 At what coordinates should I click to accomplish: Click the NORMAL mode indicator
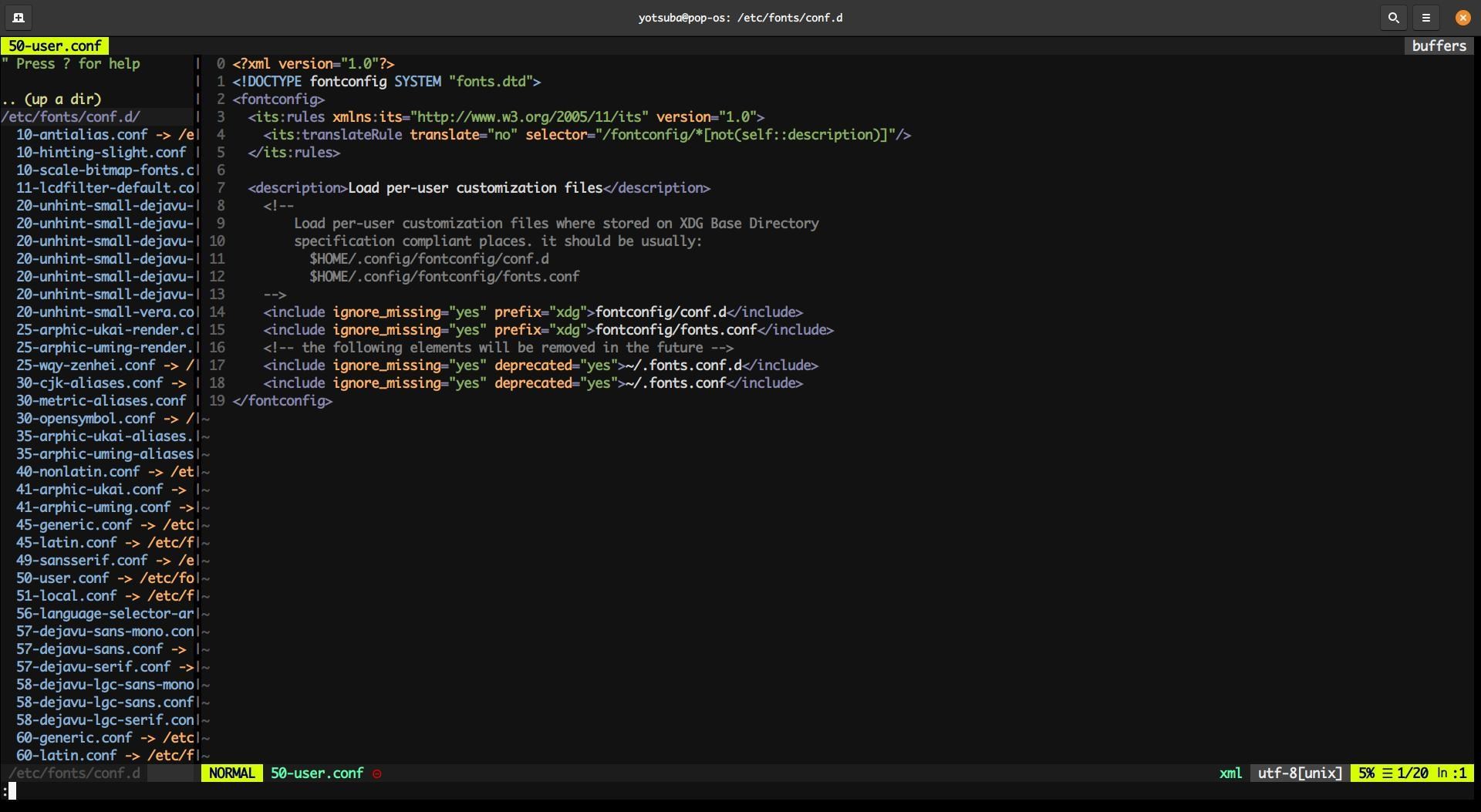tap(231, 773)
